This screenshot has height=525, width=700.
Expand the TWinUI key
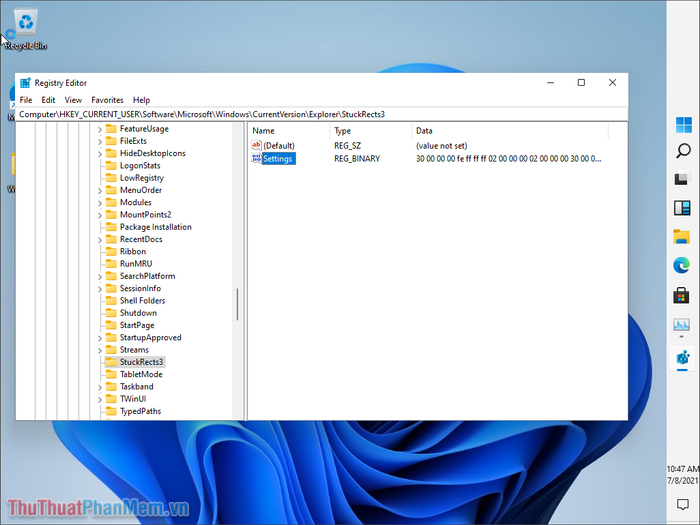(100, 400)
